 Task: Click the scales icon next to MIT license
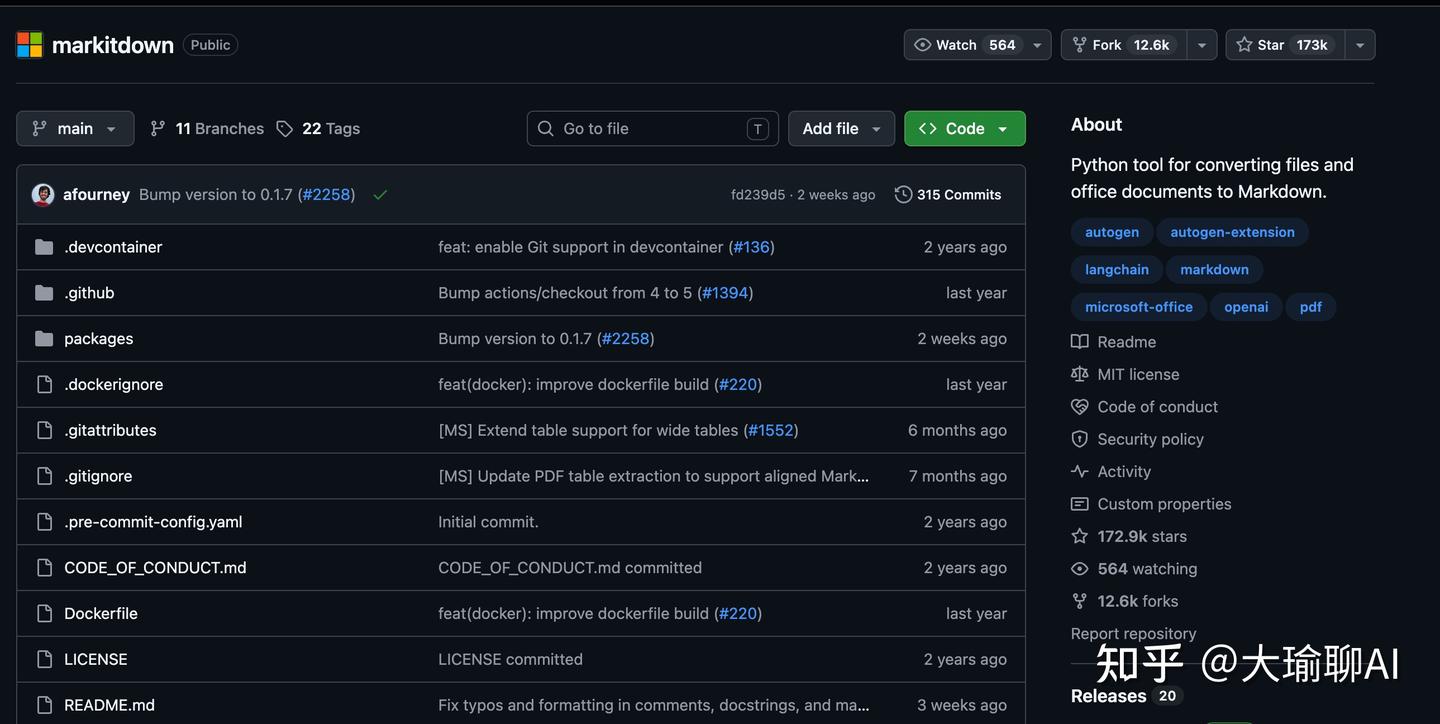[x=1080, y=374]
